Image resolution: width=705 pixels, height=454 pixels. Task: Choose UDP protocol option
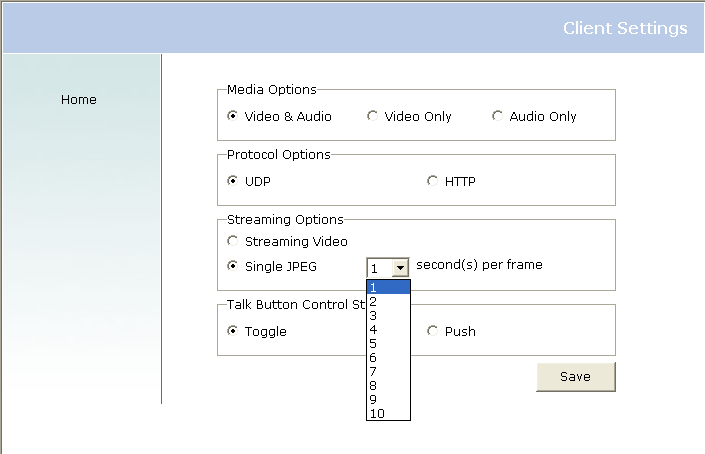[233, 181]
